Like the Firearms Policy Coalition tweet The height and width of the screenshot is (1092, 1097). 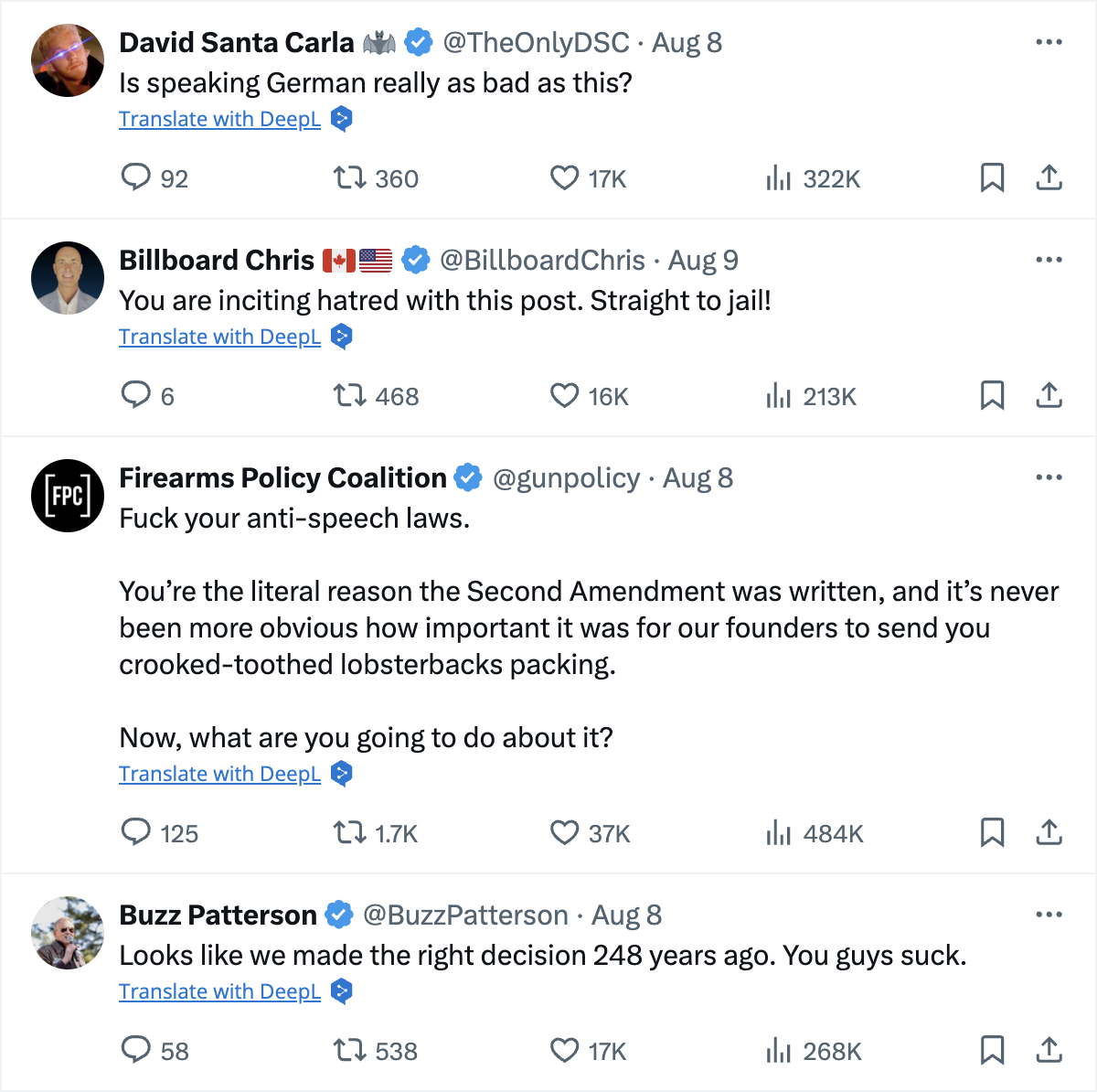(x=564, y=832)
